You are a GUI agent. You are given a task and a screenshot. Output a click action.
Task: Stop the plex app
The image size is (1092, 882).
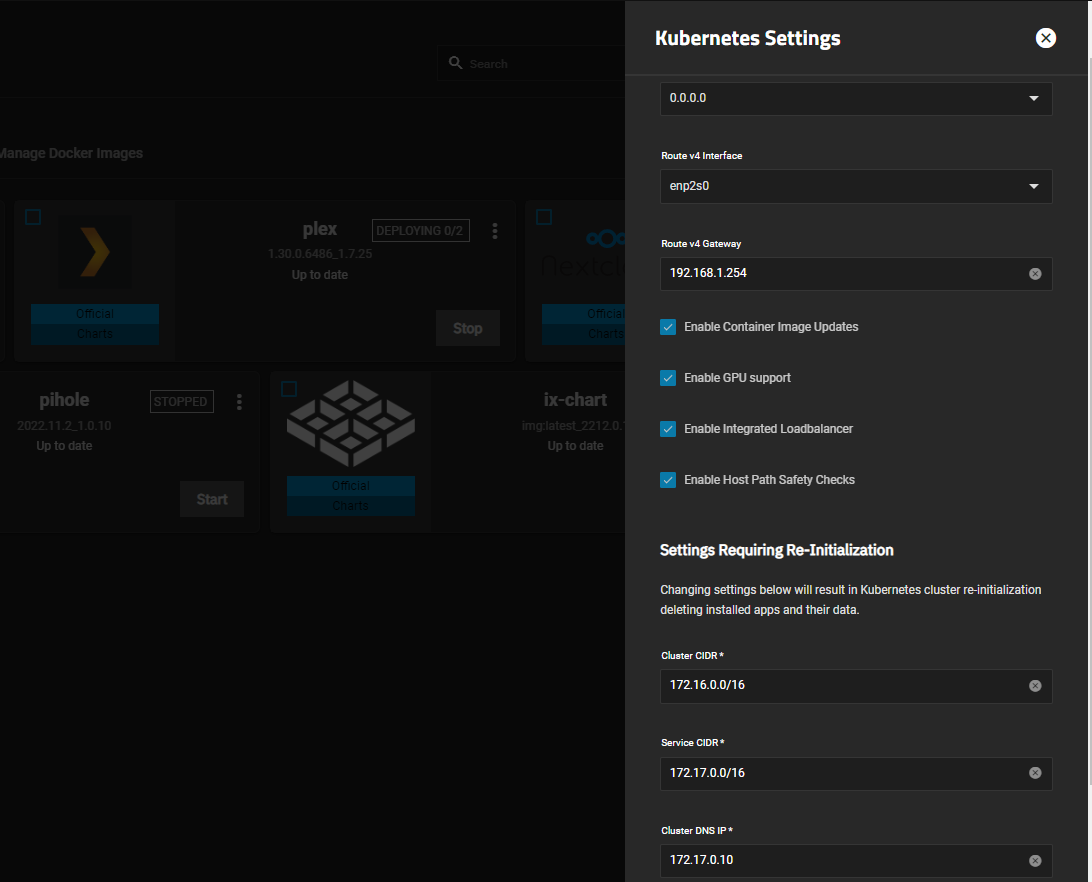(x=467, y=328)
